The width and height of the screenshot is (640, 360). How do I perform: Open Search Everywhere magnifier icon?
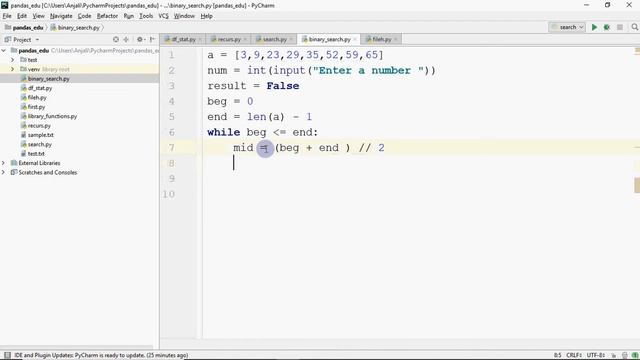tap(634, 27)
